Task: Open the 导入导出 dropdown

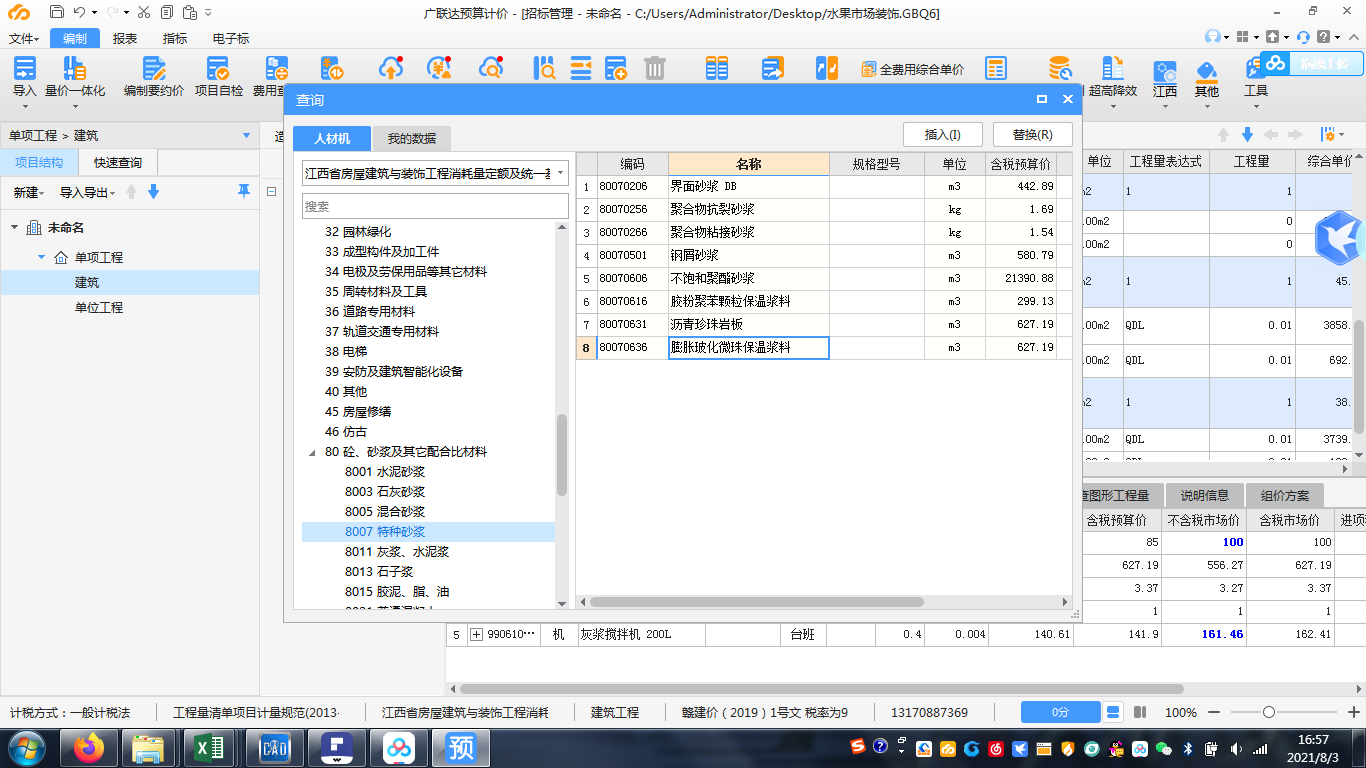Action: click(x=87, y=192)
